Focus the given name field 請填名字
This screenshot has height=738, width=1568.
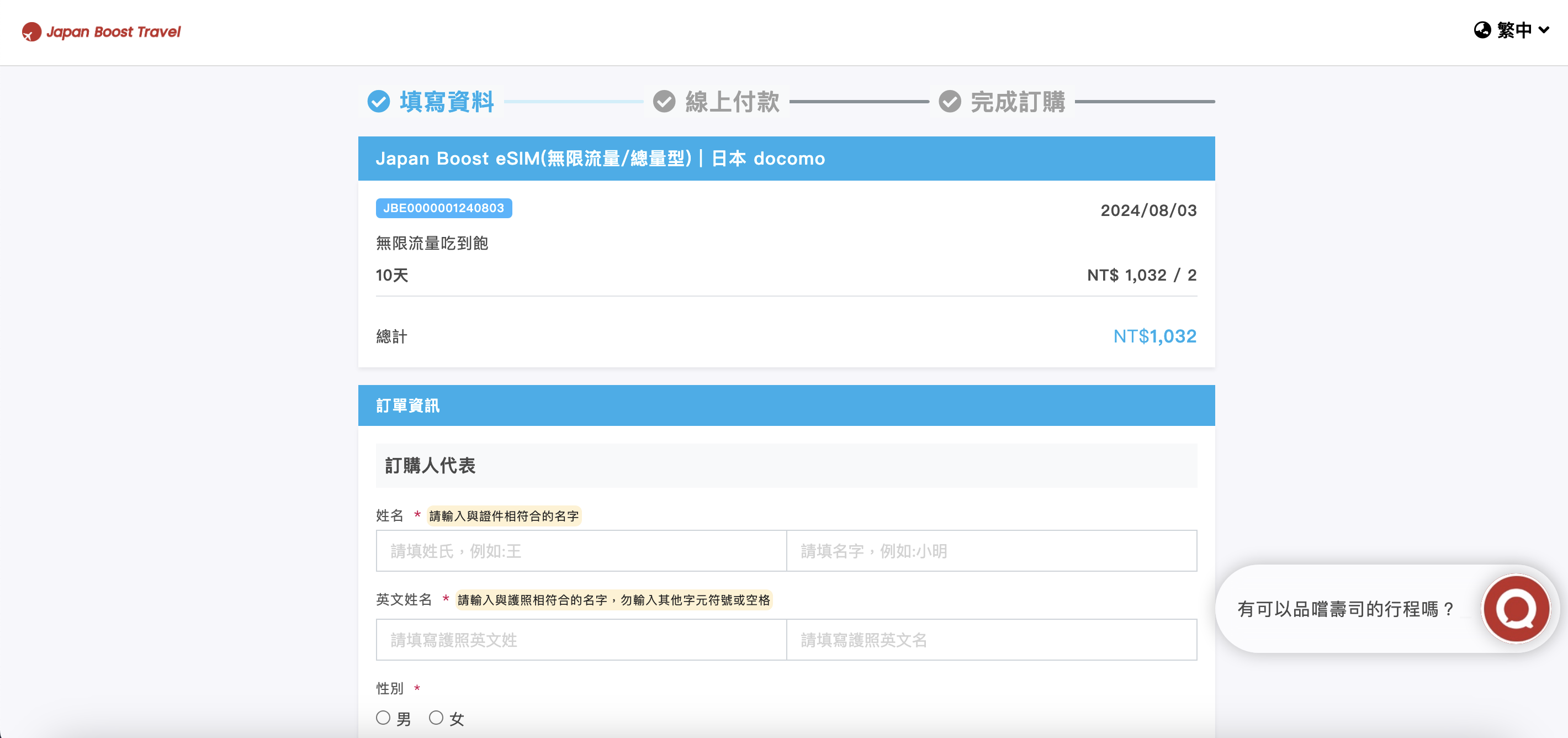992,551
